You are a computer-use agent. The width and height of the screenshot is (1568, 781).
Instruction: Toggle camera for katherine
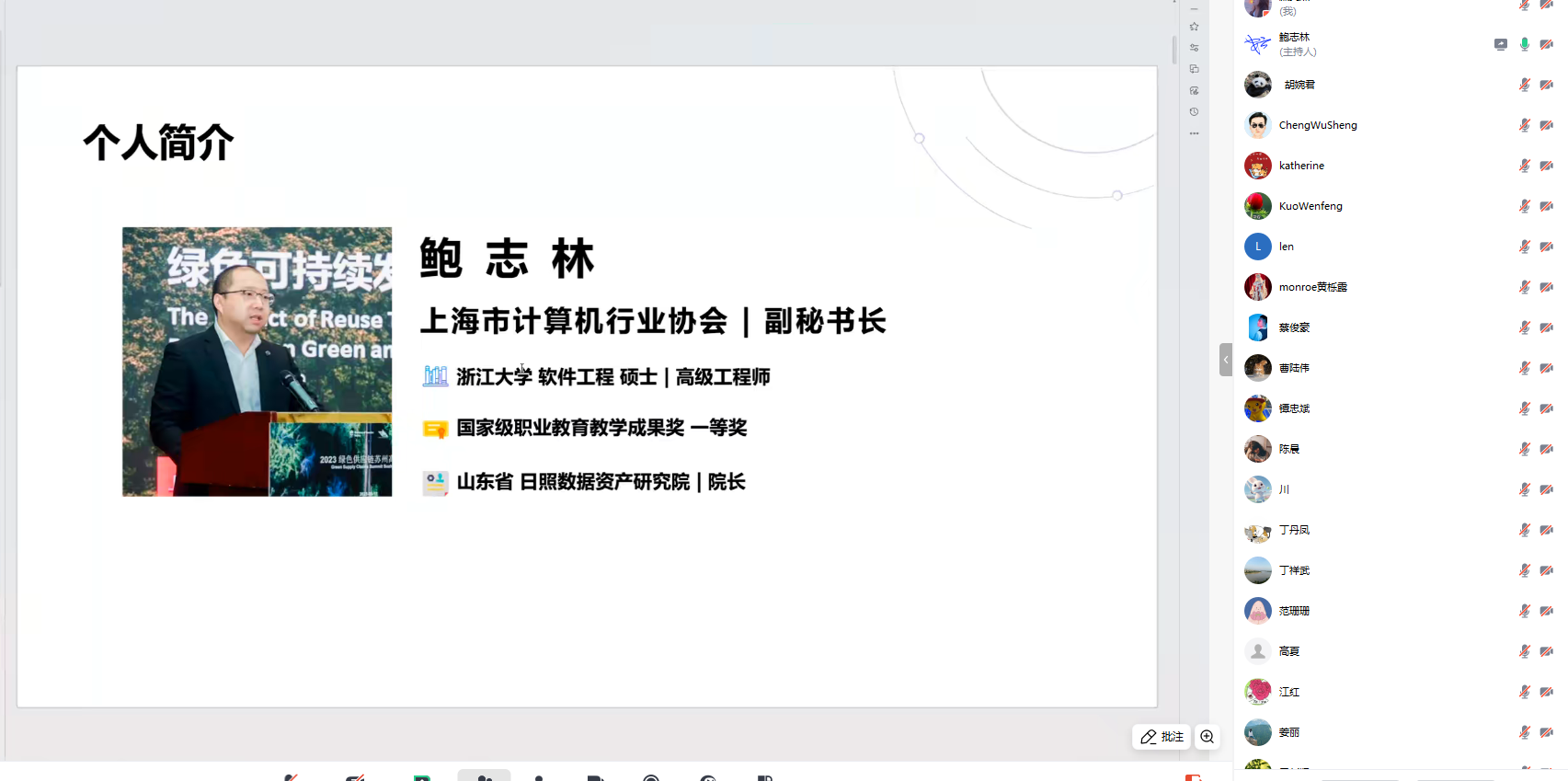tap(1546, 166)
